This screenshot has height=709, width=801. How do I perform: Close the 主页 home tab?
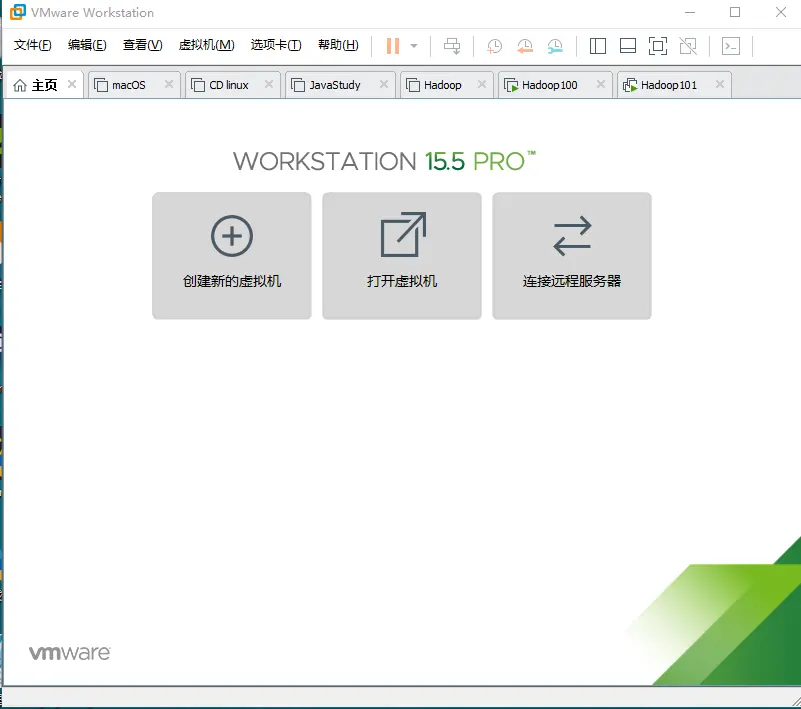(x=72, y=84)
